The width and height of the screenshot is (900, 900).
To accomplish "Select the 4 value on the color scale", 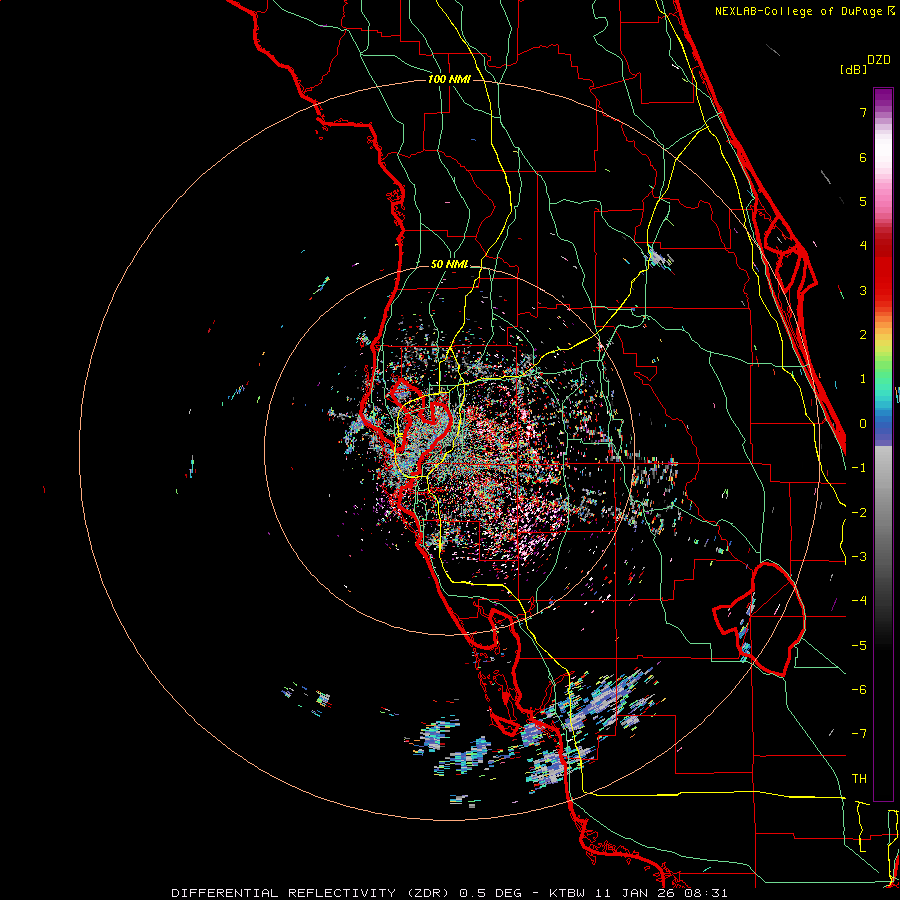I will coord(863,246).
